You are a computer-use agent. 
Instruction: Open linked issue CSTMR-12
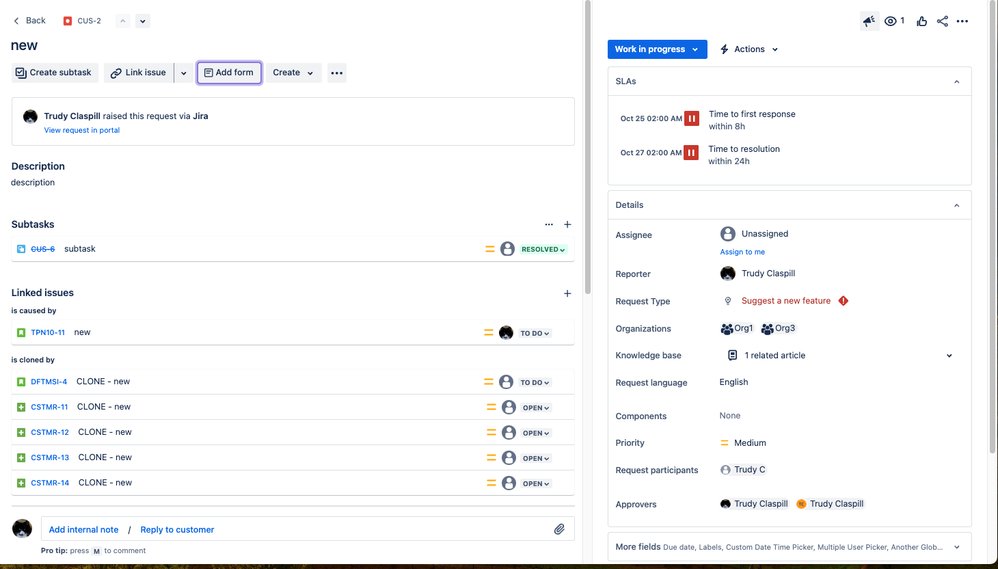pos(50,432)
